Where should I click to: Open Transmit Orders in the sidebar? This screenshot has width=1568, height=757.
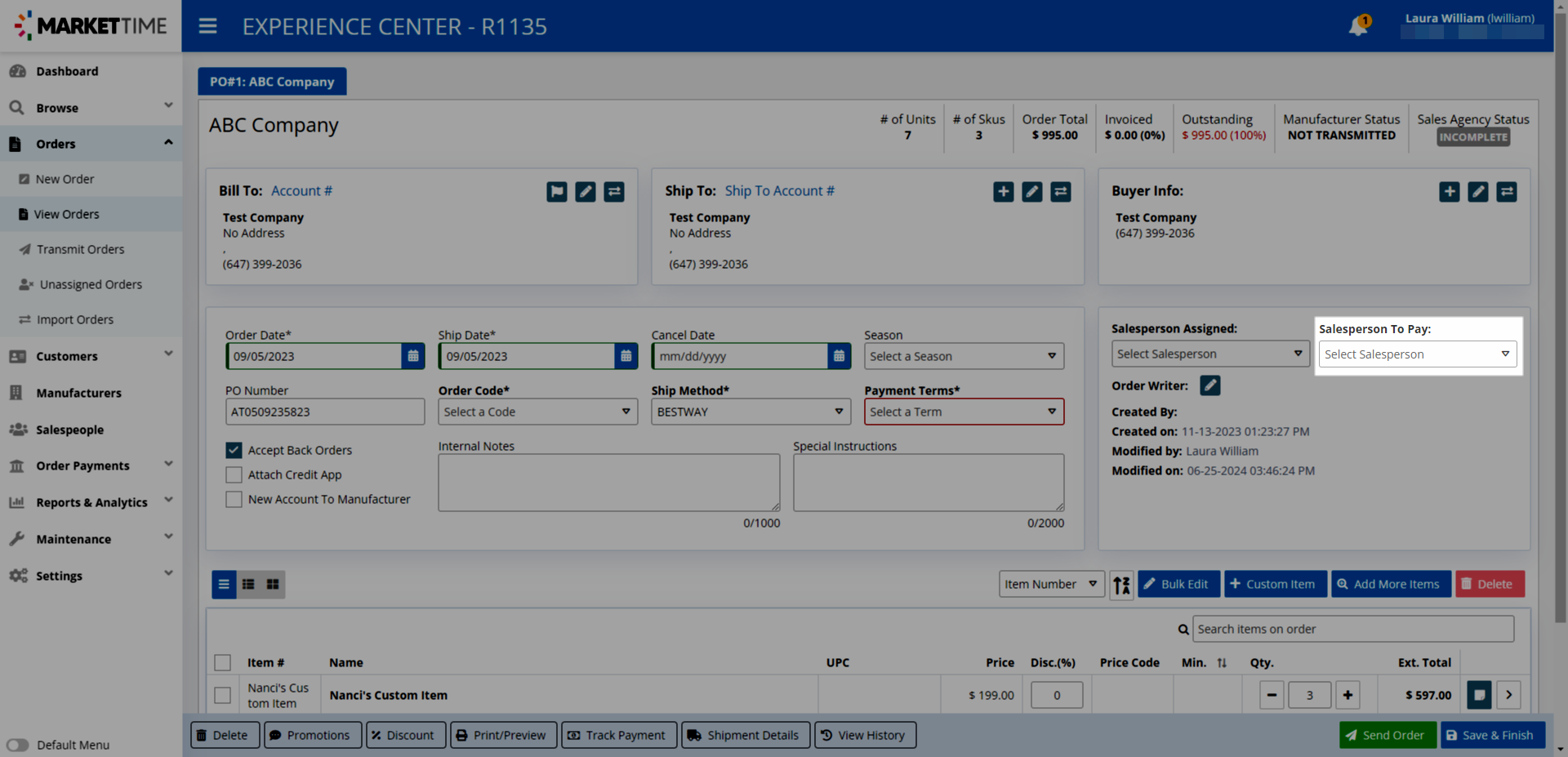(80, 249)
